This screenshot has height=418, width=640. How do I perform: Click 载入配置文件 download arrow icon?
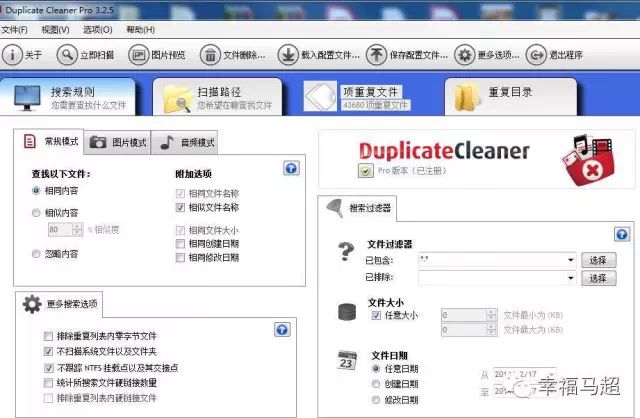[x=288, y=55]
